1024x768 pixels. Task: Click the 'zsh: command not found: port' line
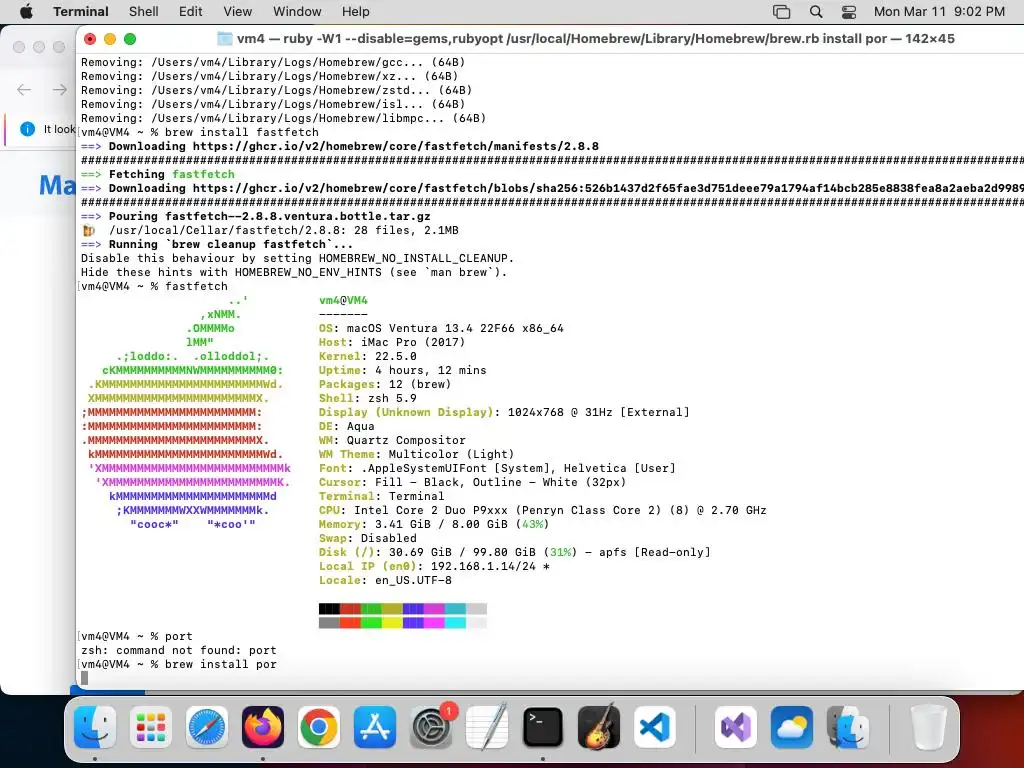(179, 650)
